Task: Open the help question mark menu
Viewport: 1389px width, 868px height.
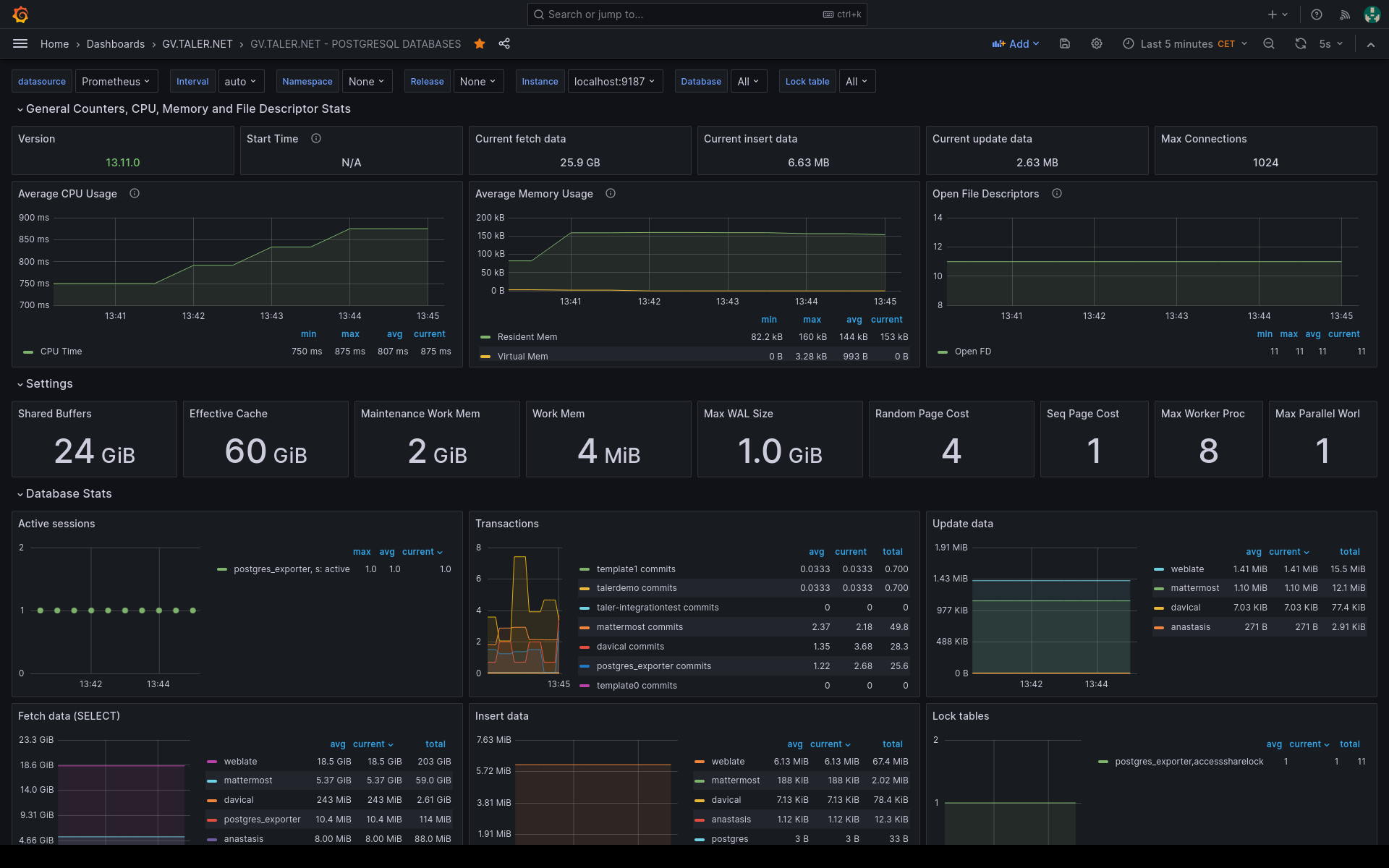Action: [x=1317, y=14]
